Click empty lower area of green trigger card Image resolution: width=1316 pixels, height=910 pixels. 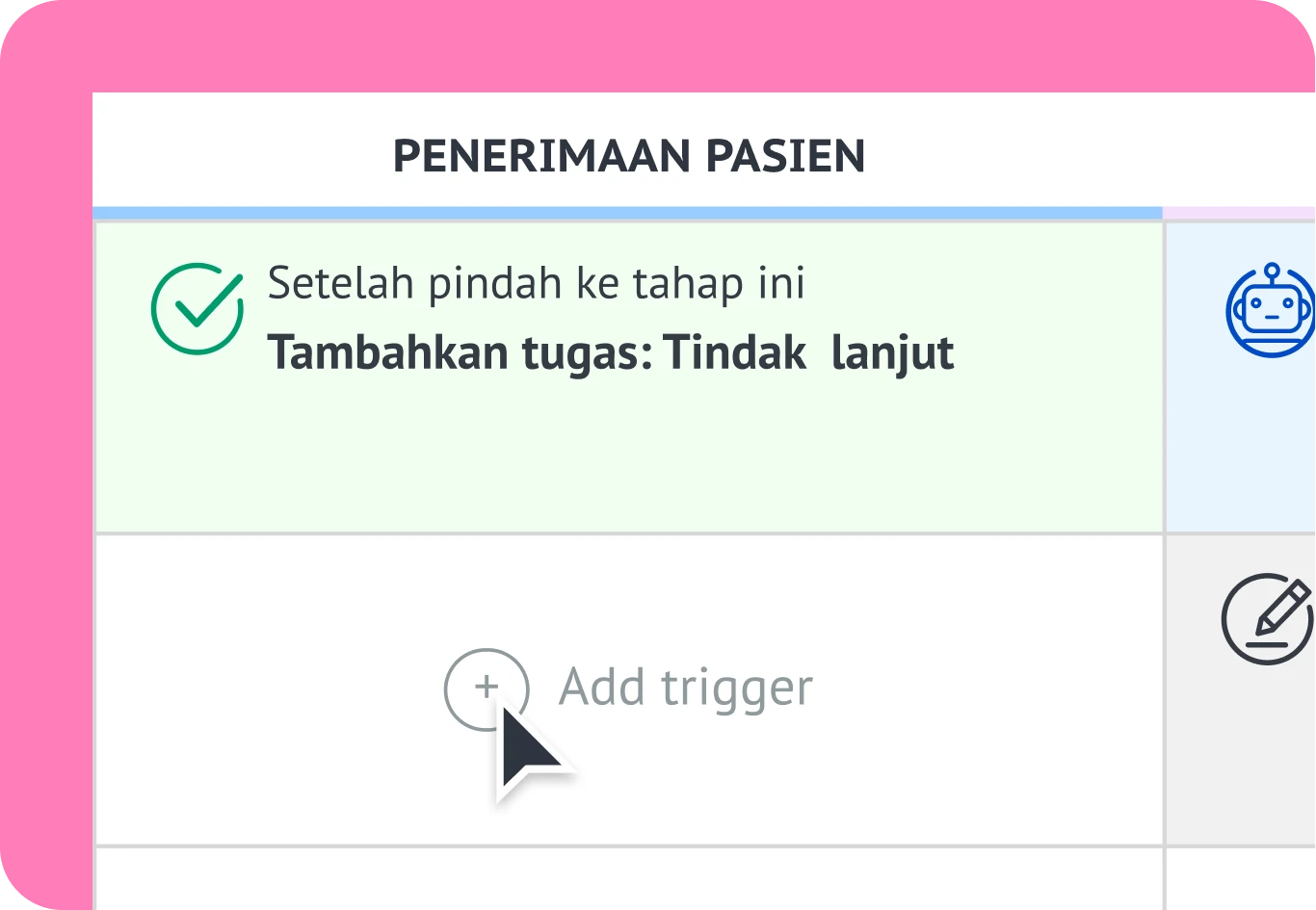point(626,462)
